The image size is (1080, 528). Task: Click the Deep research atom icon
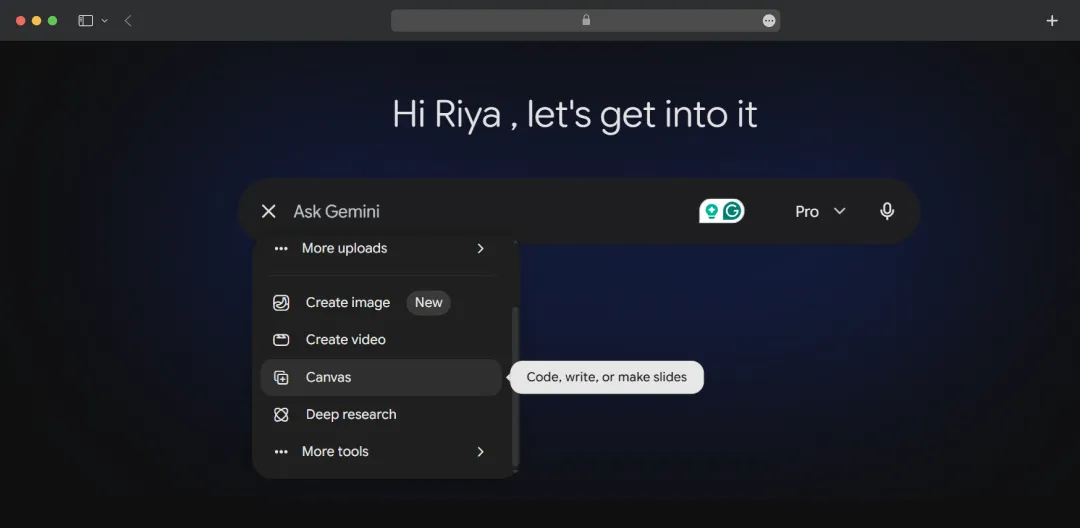tap(281, 414)
